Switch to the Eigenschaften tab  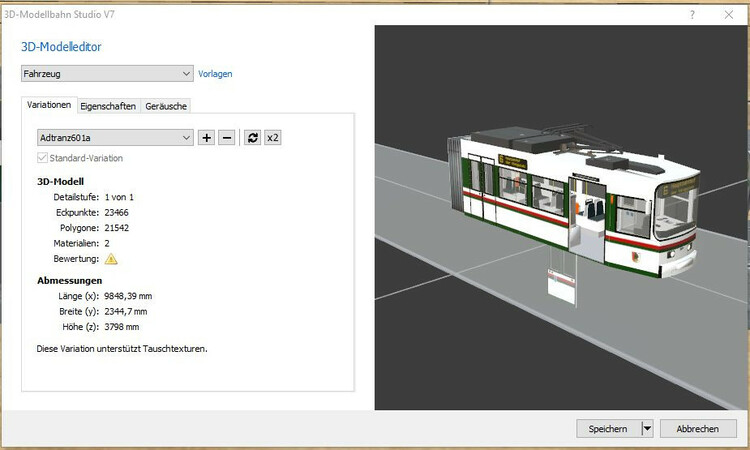click(109, 106)
